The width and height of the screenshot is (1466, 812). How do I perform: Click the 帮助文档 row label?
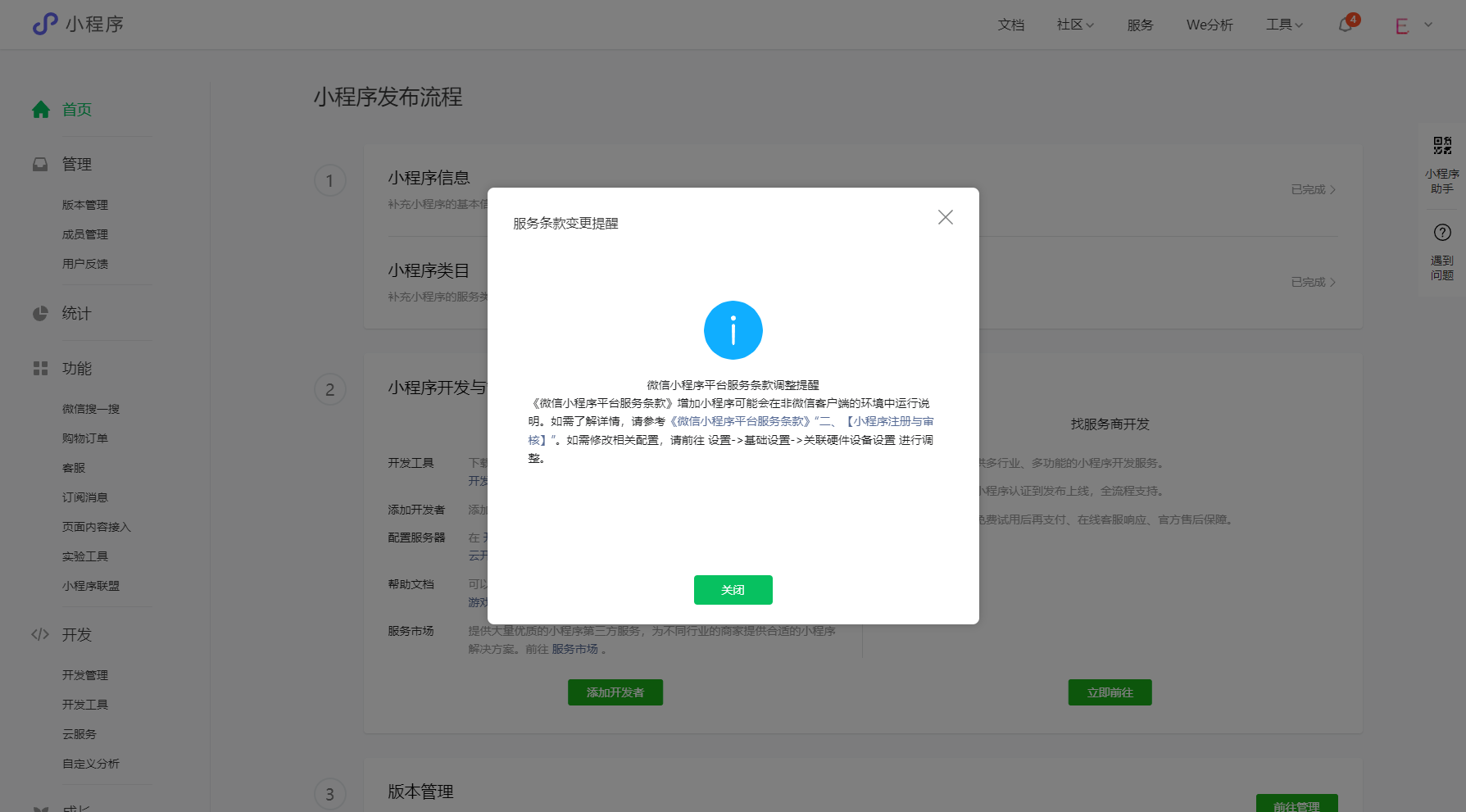(x=411, y=584)
